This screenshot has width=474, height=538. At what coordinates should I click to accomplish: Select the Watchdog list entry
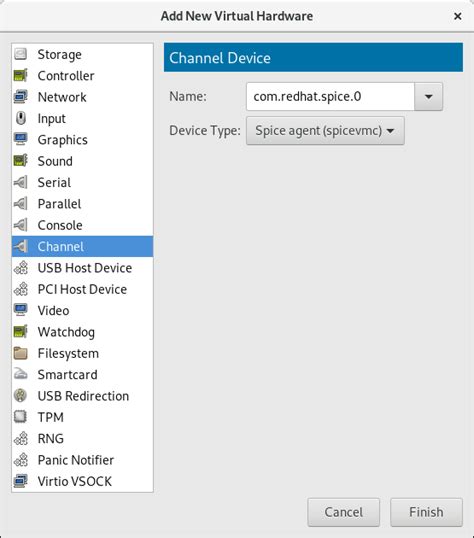82,332
